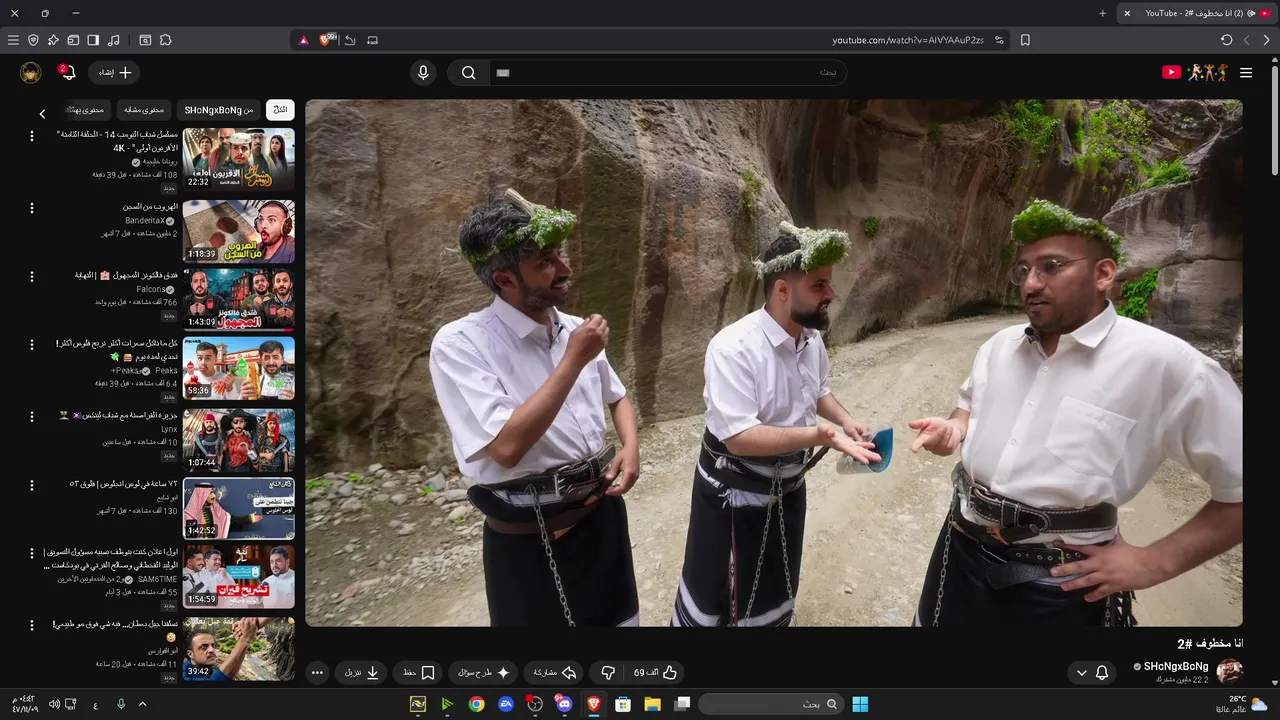Click the search magnifier button
The height and width of the screenshot is (720, 1280).
coord(468,73)
